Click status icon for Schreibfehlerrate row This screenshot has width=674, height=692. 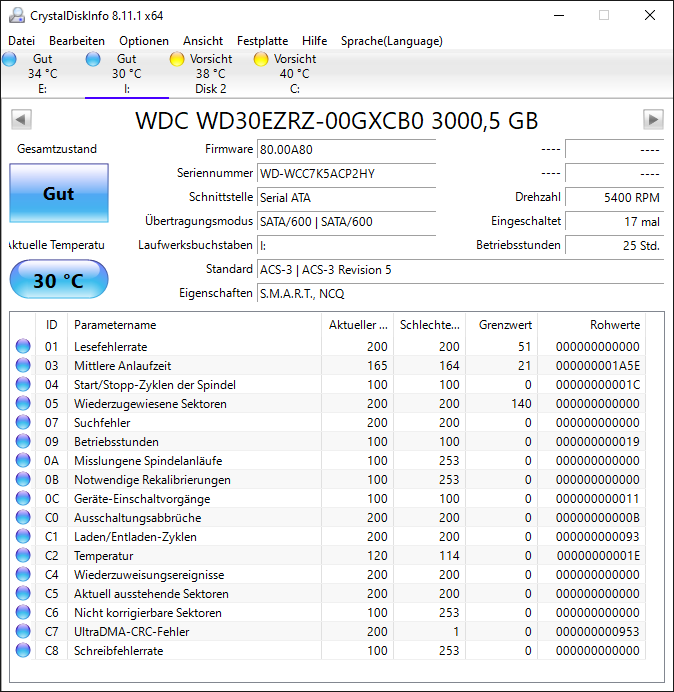point(23,650)
